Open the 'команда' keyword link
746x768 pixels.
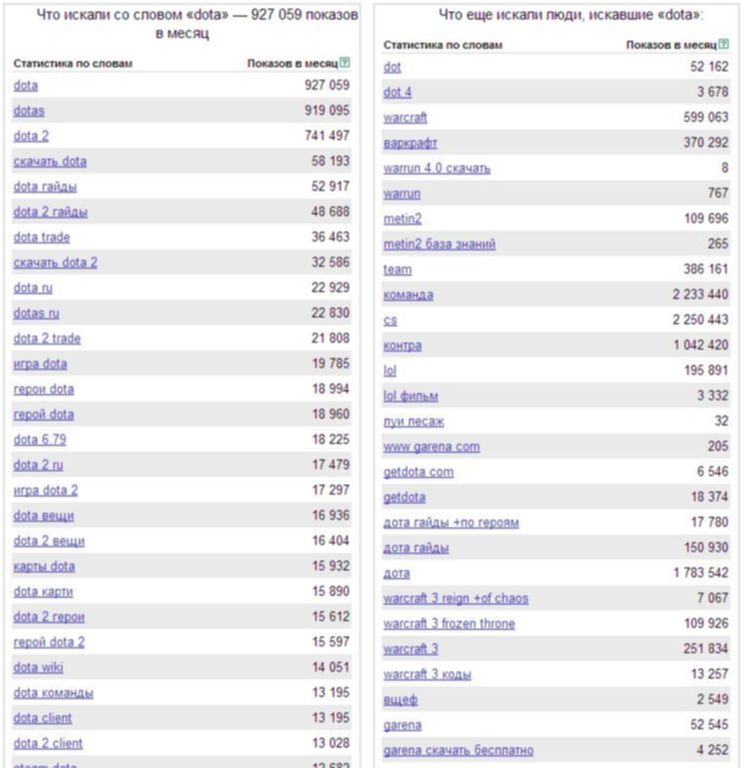408,295
